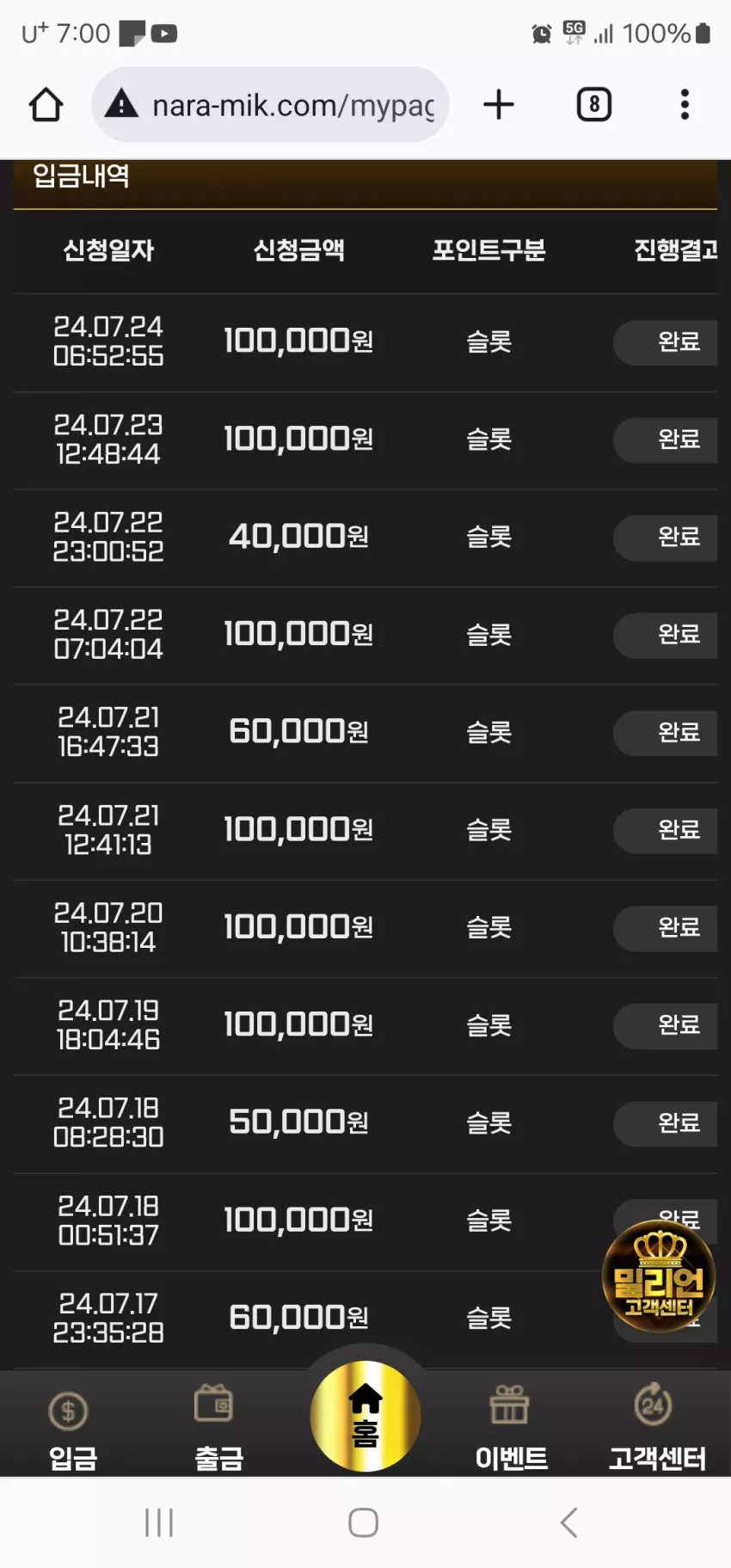
Task: Open the browser three-dot menu
Action: [x=685, y=105]
